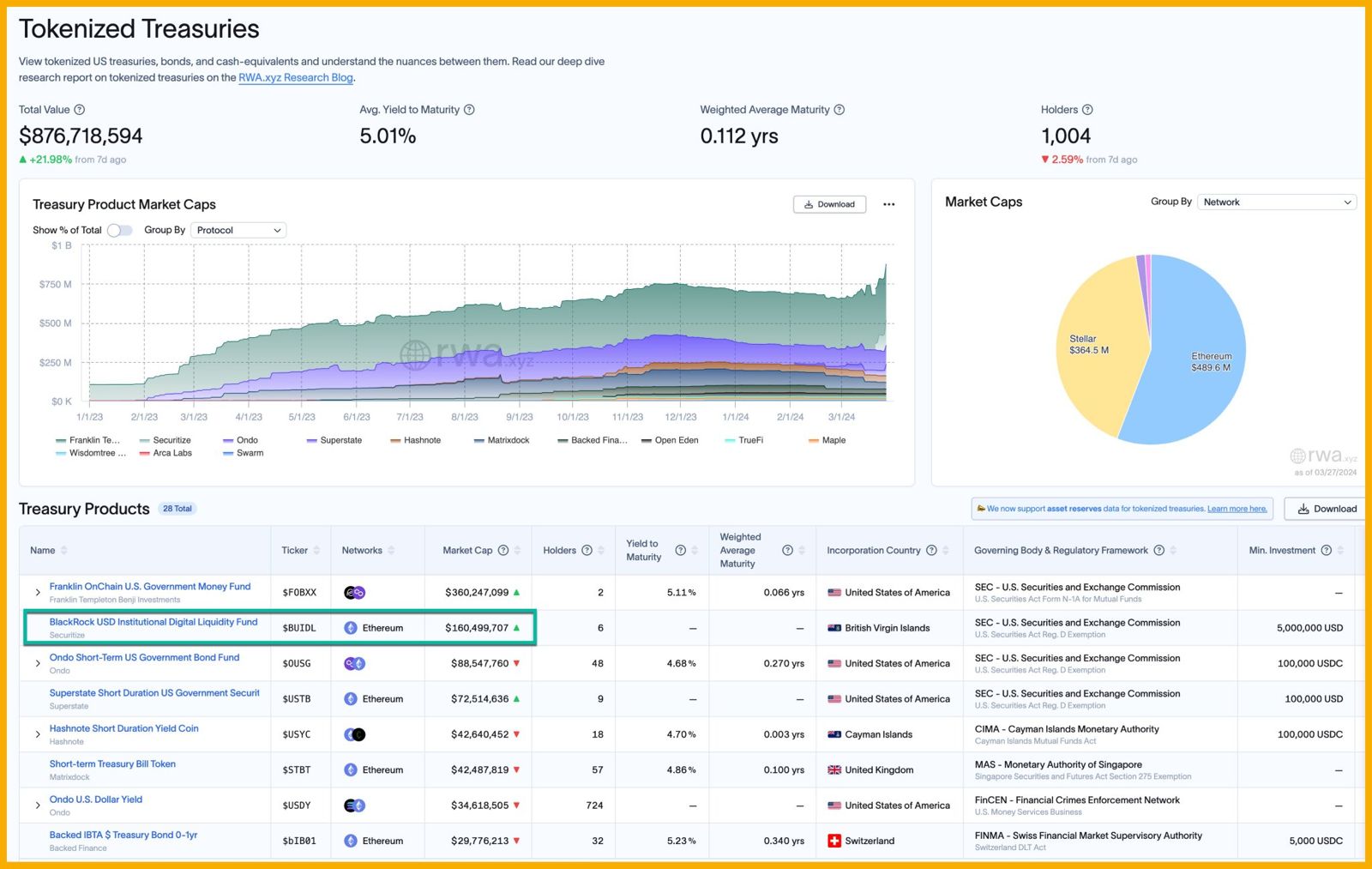Click the Ethereum network icon in the $USTB row

351,699
